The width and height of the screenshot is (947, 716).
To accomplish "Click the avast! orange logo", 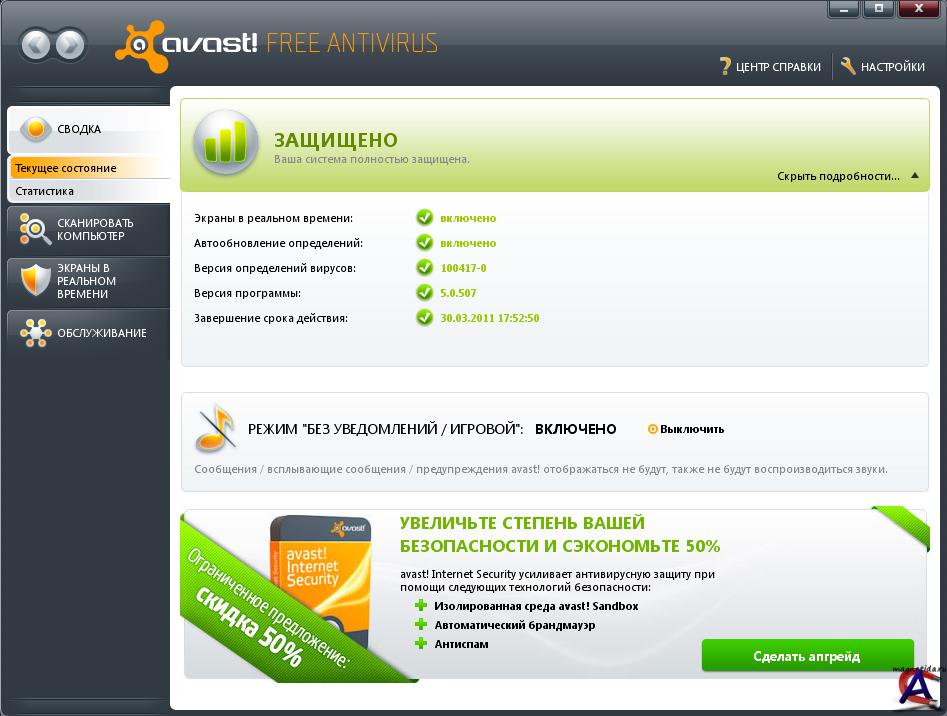I will (x=141, y=46).
